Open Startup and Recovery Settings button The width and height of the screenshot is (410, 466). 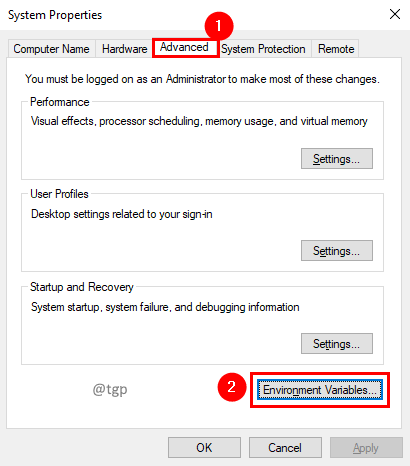[337, 343]
